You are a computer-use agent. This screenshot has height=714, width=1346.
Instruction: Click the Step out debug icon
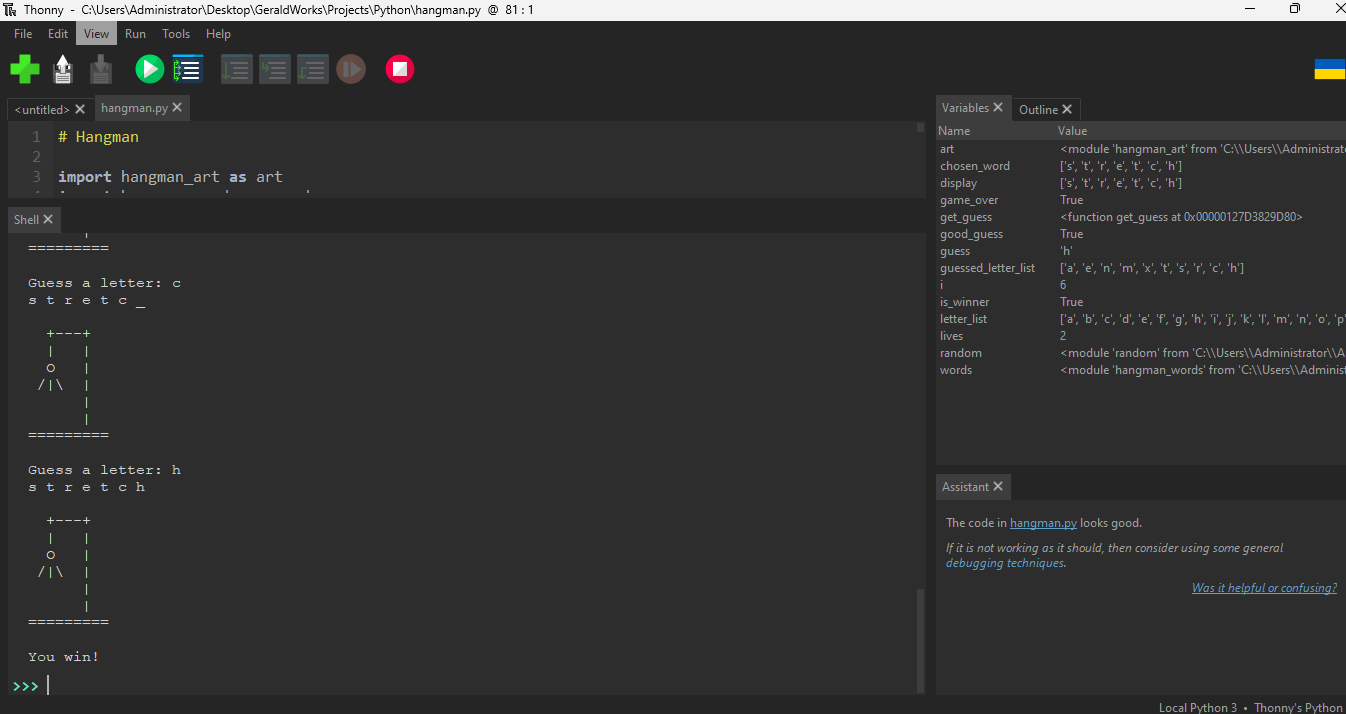313,69
